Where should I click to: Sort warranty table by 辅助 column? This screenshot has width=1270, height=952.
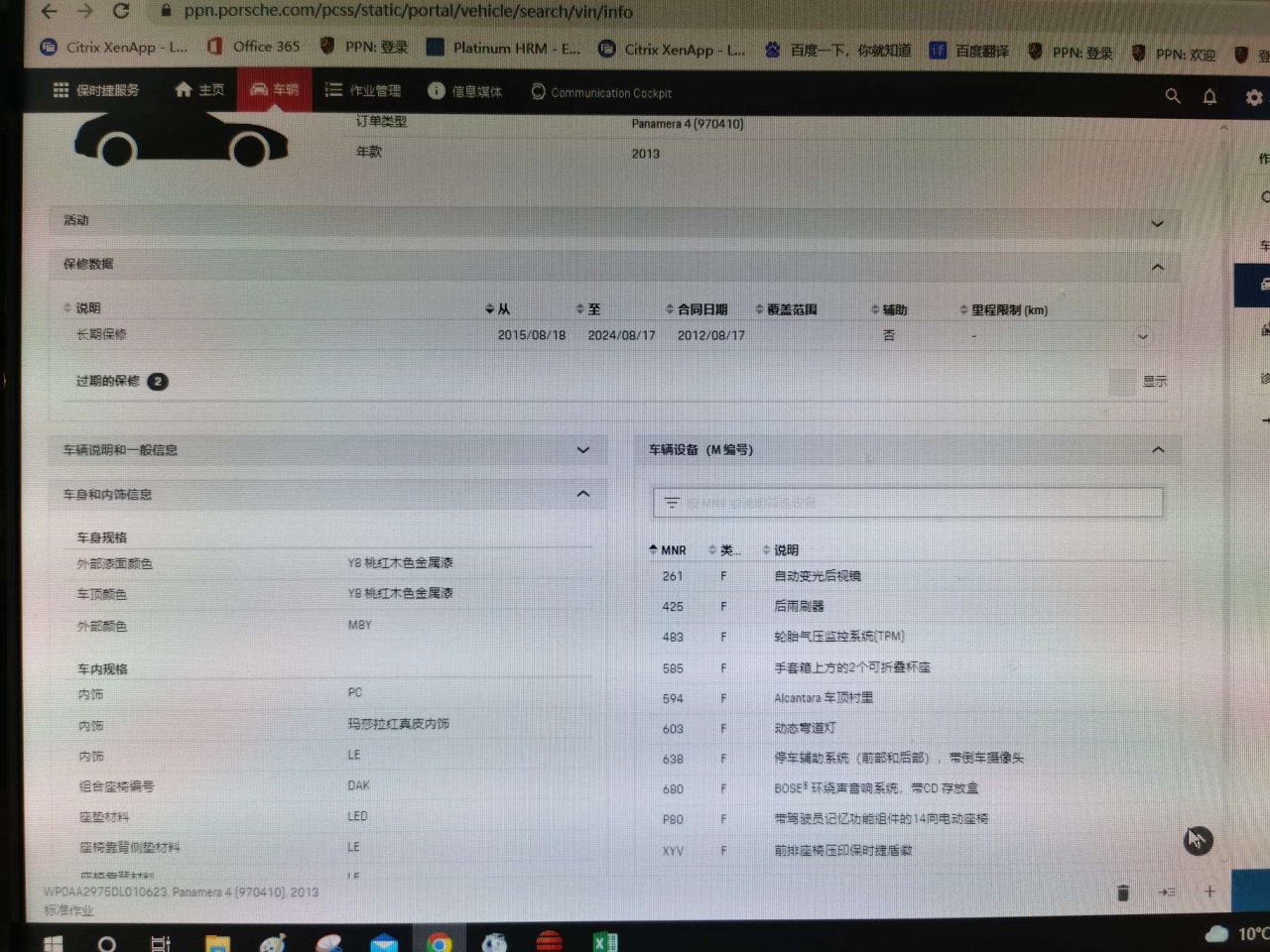click(889, 310)
